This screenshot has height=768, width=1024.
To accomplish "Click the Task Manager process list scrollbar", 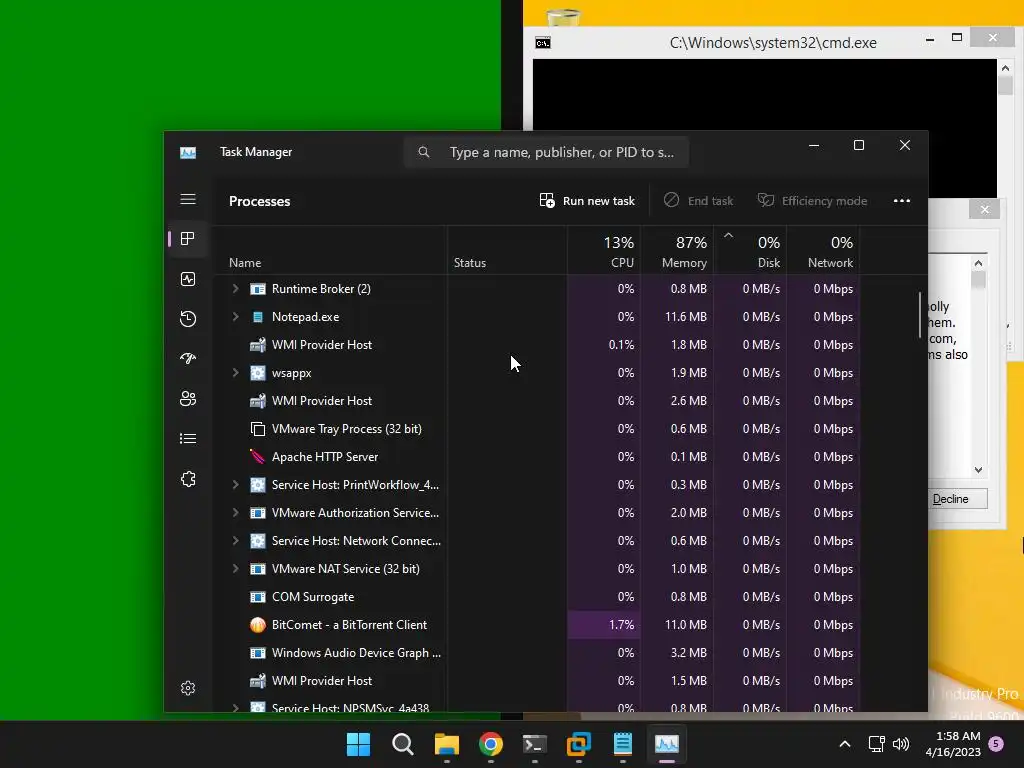I will click(920, 315).
